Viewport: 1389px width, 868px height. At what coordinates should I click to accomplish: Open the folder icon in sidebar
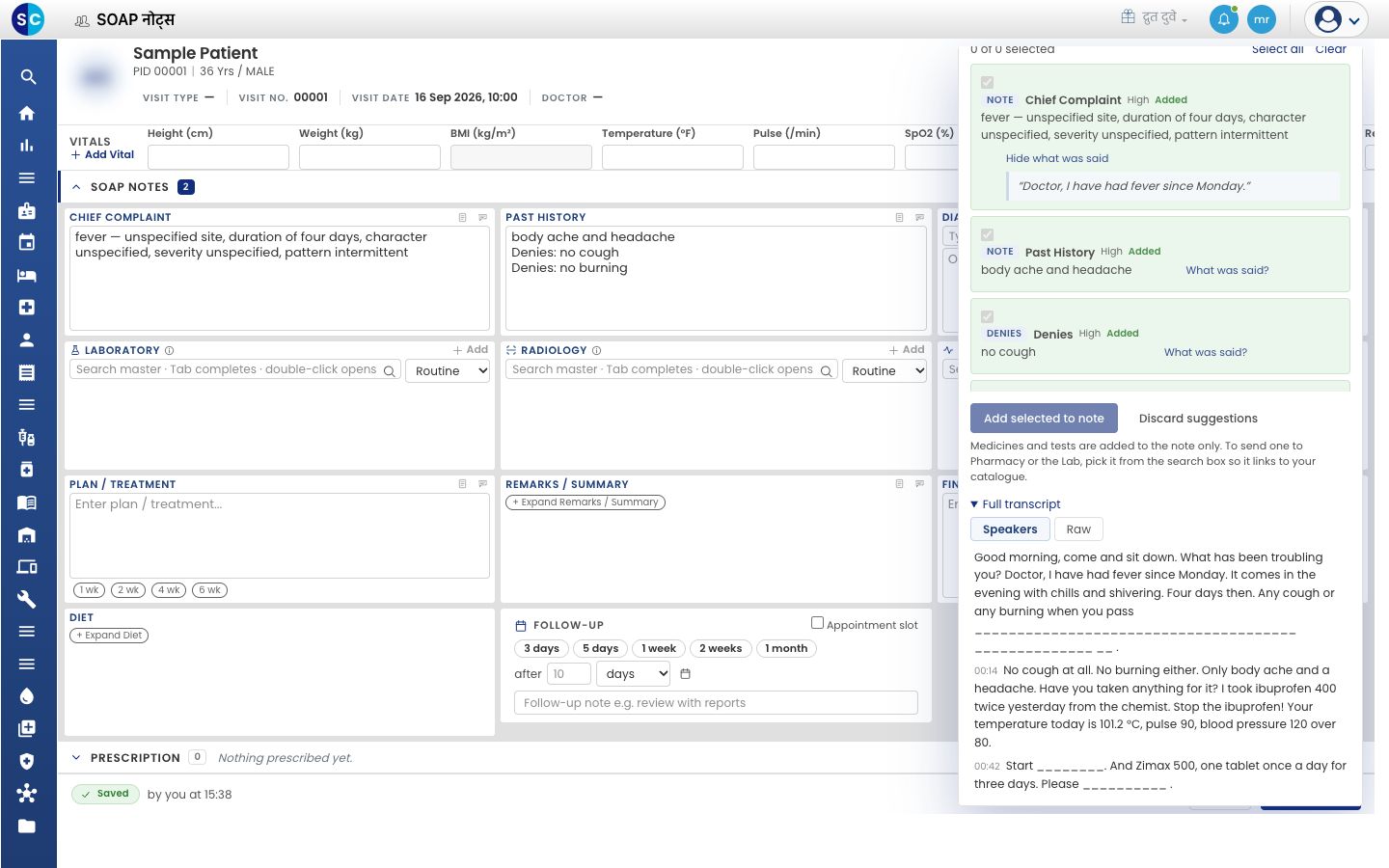[x=27, y=826]
